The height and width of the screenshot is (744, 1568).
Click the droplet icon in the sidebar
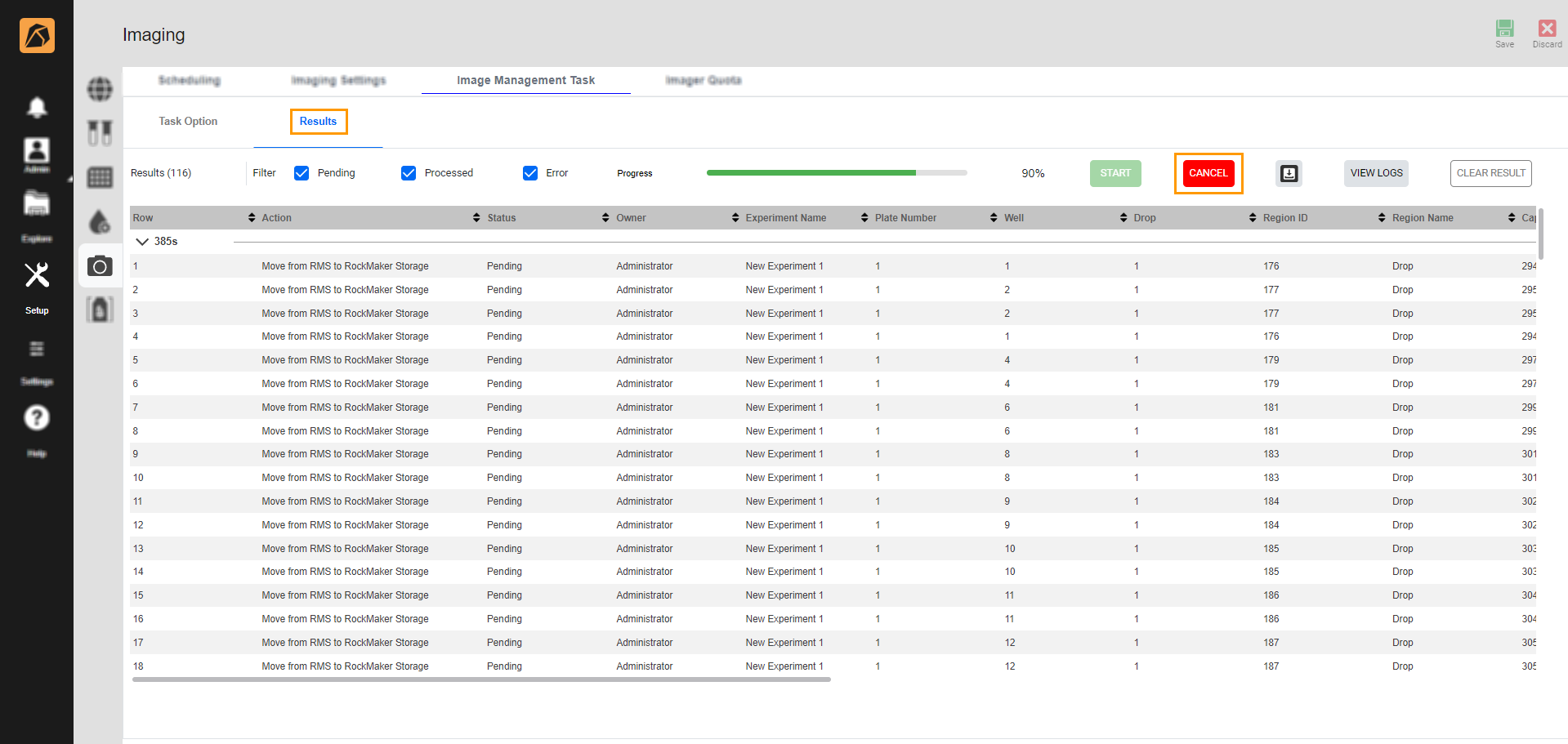[x=100, y=221]
